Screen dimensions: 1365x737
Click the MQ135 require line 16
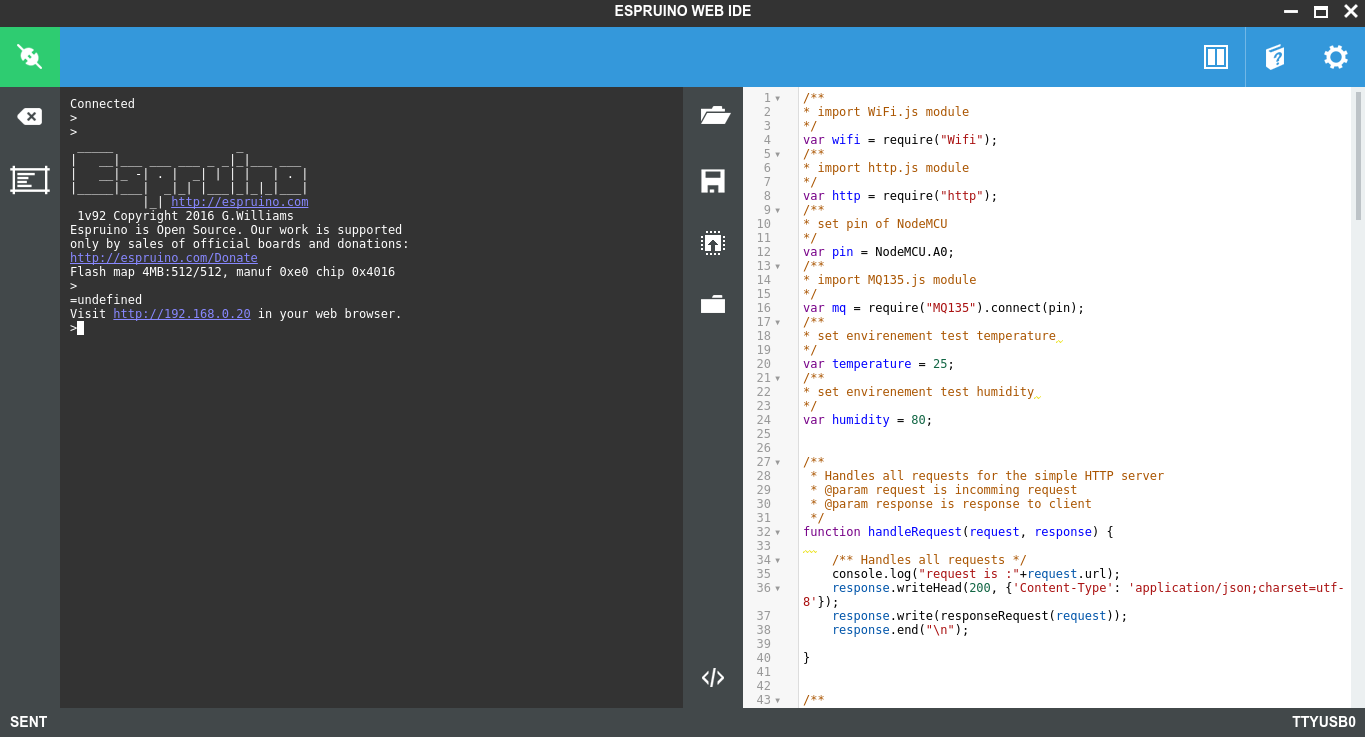click(x=944, y=308)
